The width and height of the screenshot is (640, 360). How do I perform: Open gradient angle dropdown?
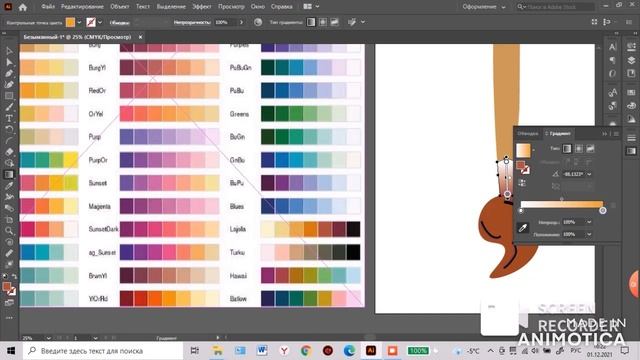(x=589, y=174)
